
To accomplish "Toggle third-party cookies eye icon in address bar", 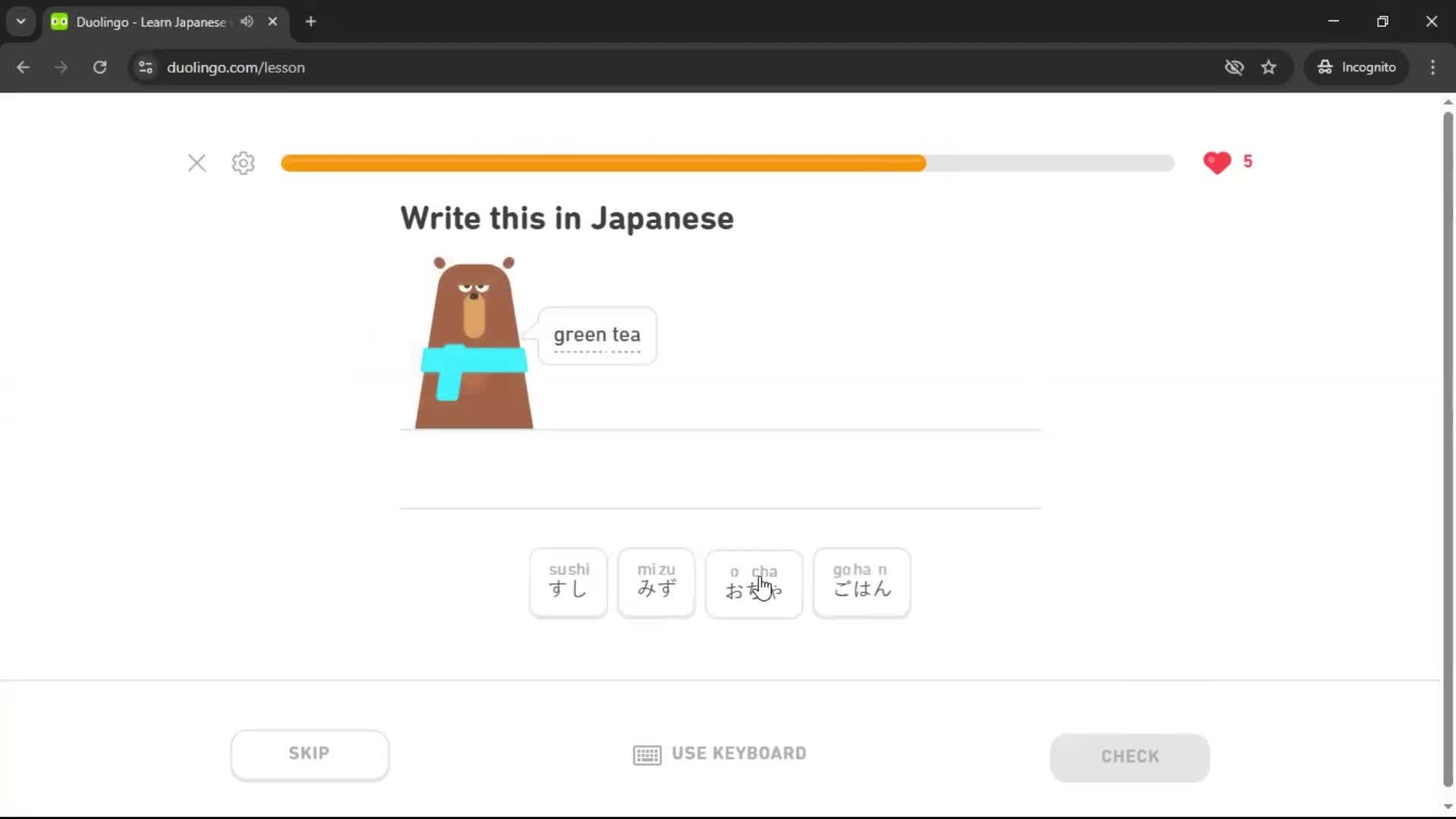I will point(1234,67).
